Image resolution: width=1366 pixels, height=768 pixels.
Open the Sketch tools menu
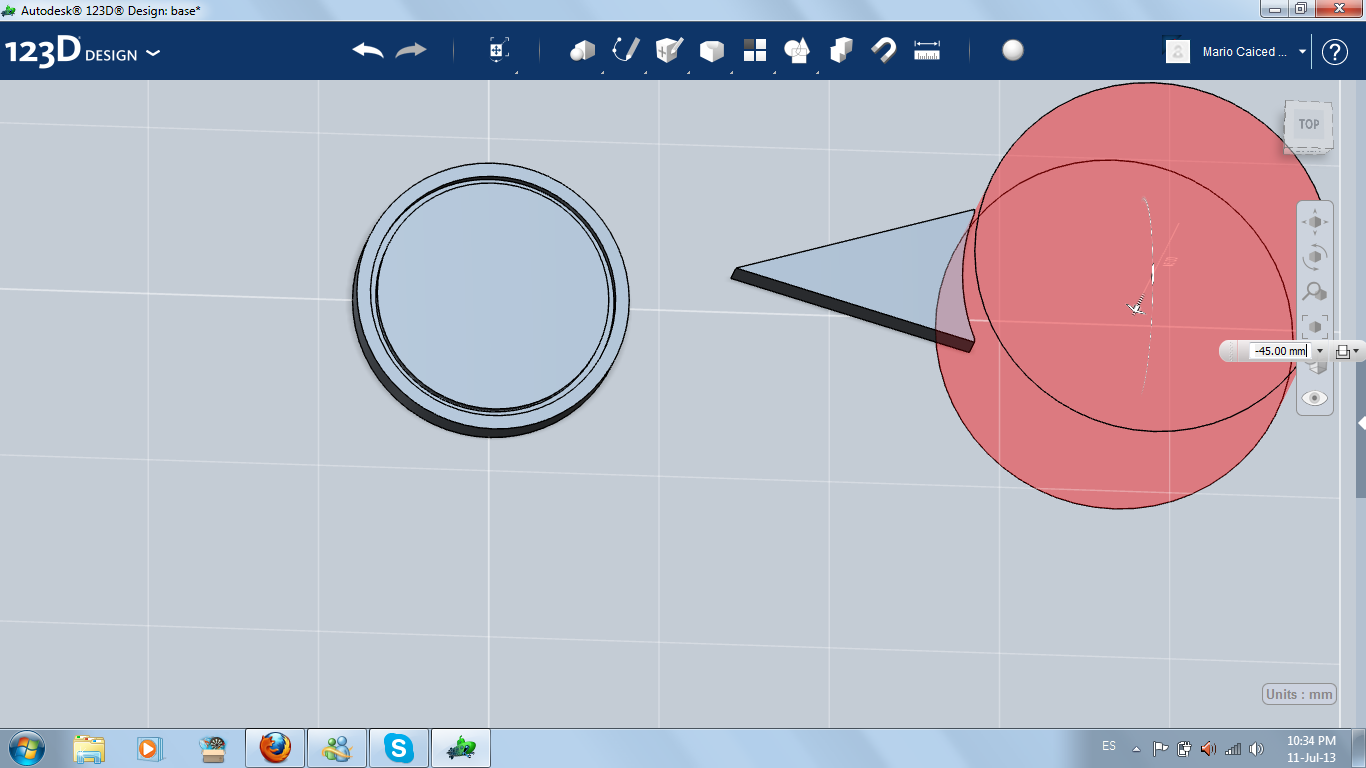625,51
